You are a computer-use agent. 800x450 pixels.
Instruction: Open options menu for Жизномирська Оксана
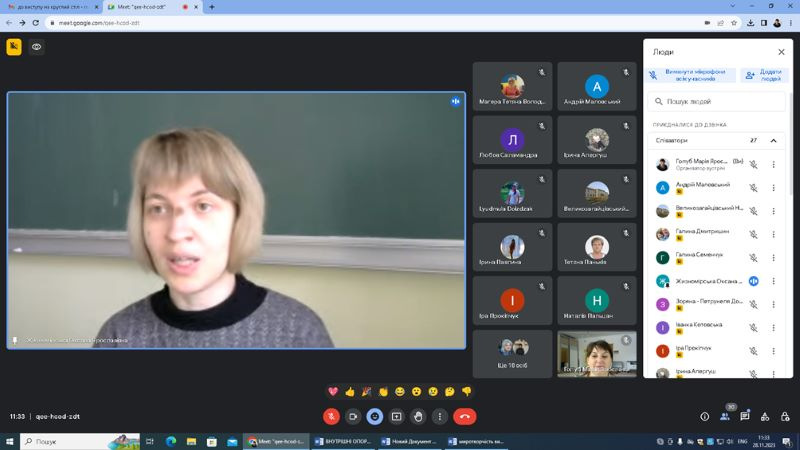(x=773, y=281)
